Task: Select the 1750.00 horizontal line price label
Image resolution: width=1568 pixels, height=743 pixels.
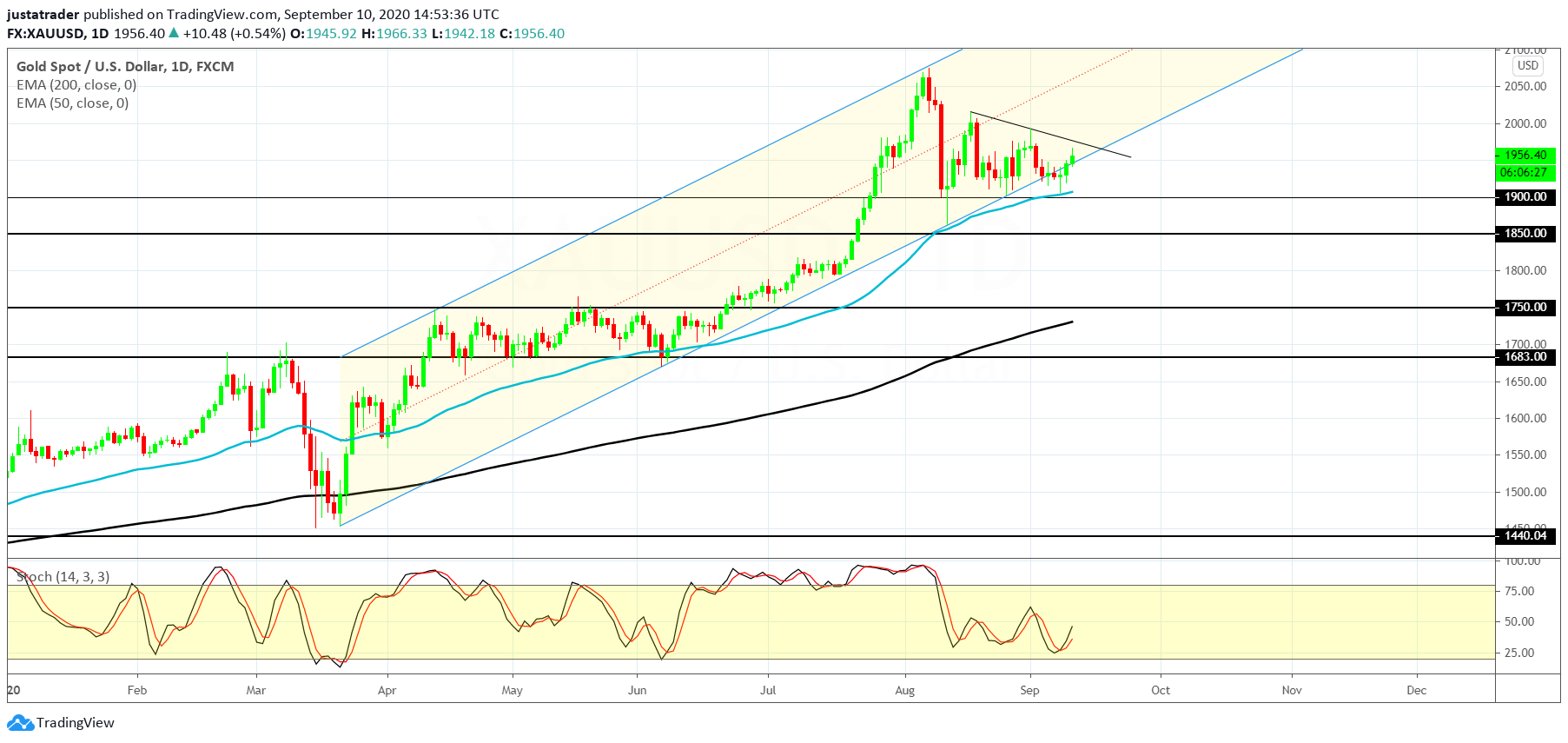Action: pos(1525,308)
